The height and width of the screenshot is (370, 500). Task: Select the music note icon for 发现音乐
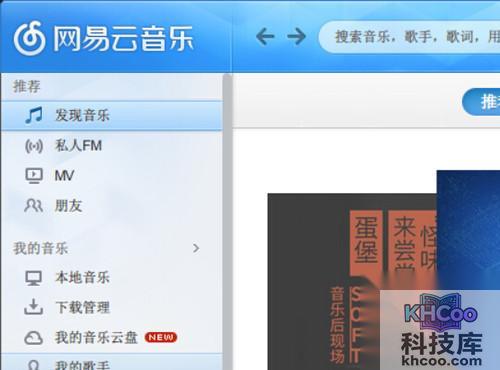tap(34, 115)
